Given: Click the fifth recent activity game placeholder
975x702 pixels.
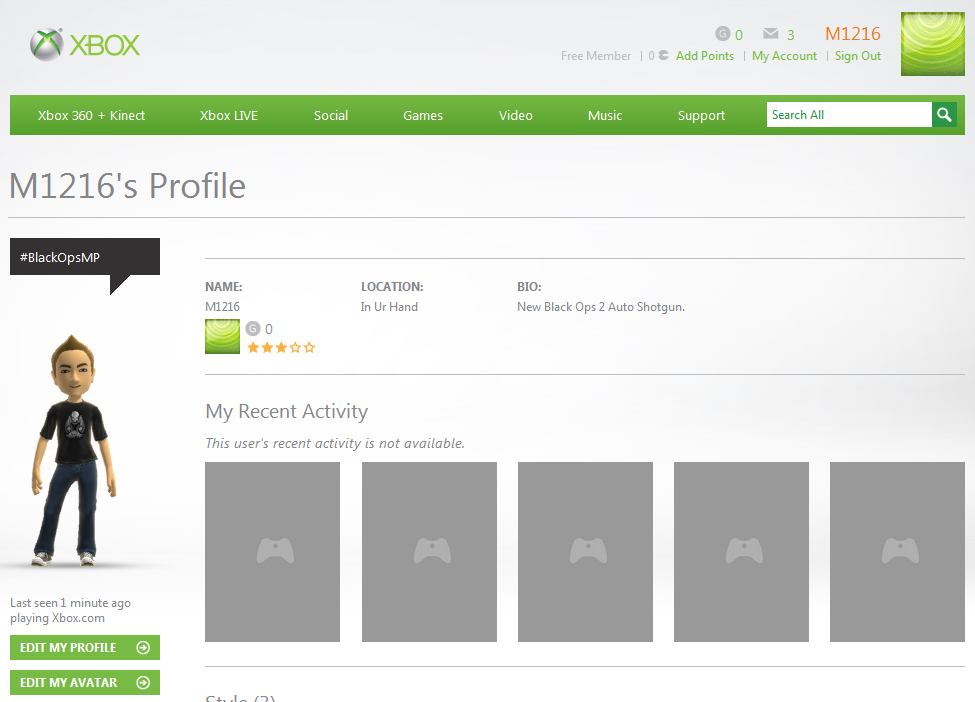Looking at the screenshot, I should tap(897, 552).
